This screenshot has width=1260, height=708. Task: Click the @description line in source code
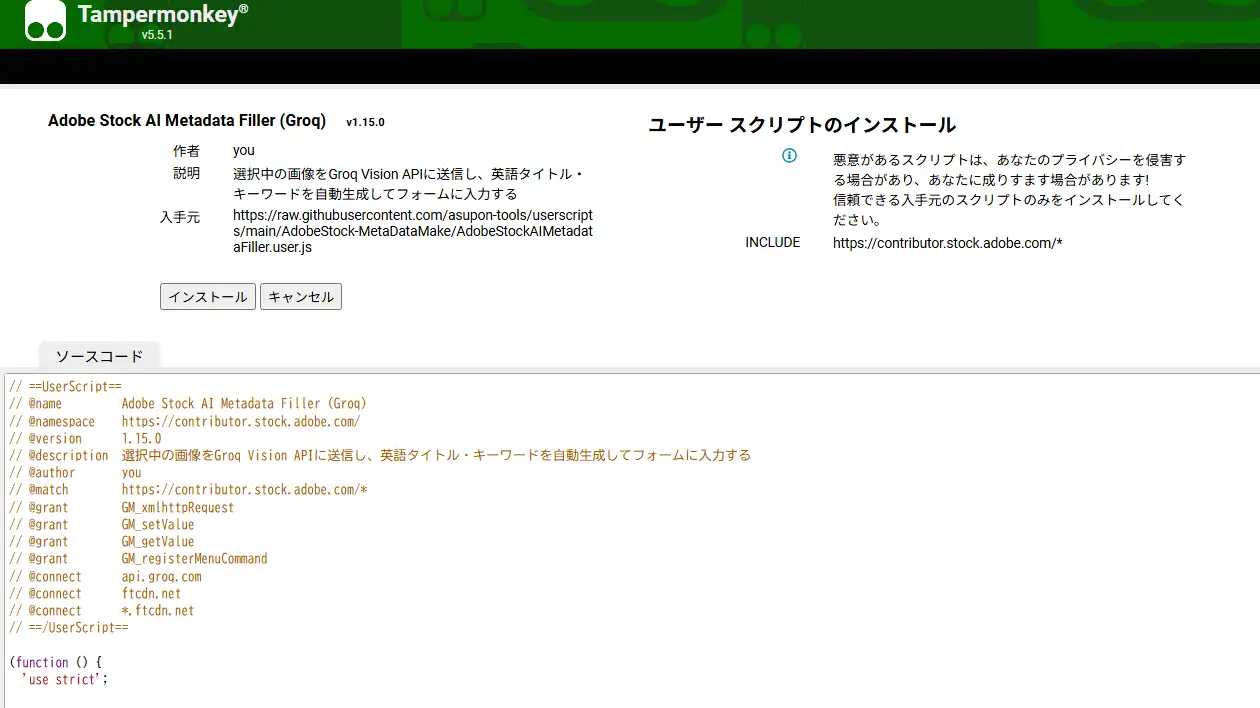[x=380, y=455]
